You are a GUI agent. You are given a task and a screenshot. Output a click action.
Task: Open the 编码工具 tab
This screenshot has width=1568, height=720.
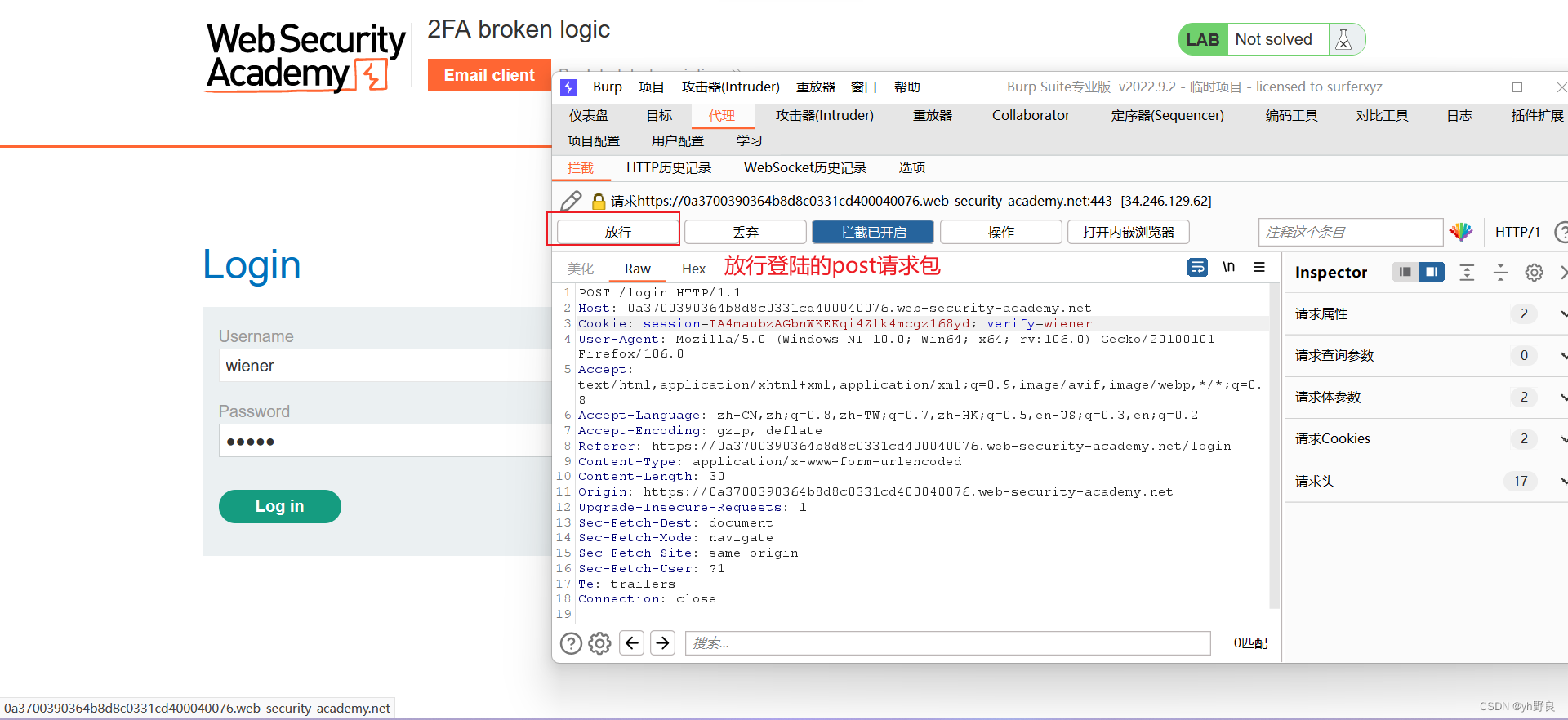[x=1291, y=116]
